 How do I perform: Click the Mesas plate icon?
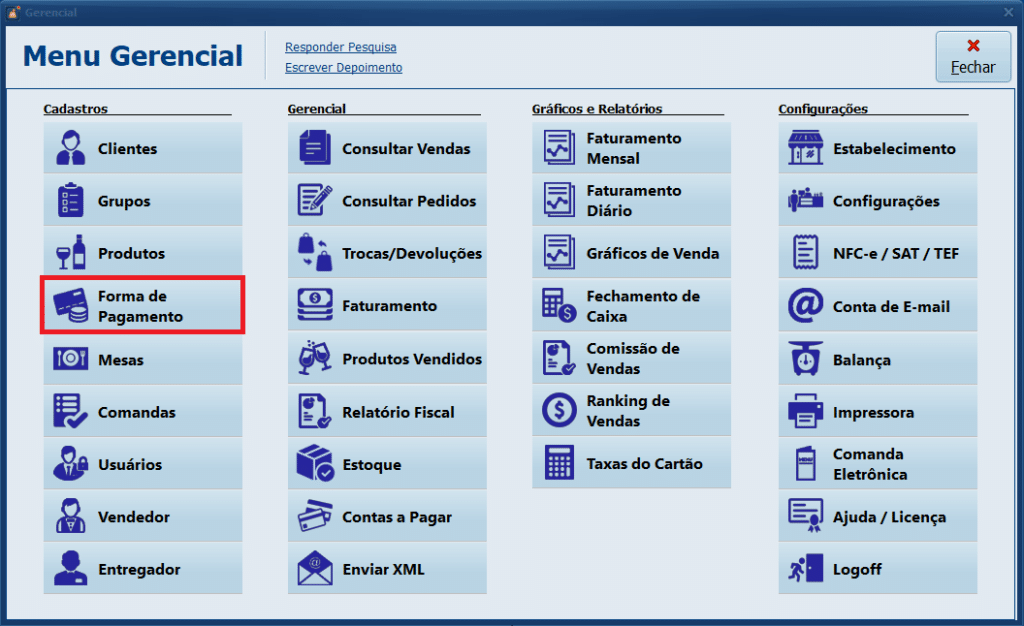tap(71, 359)
